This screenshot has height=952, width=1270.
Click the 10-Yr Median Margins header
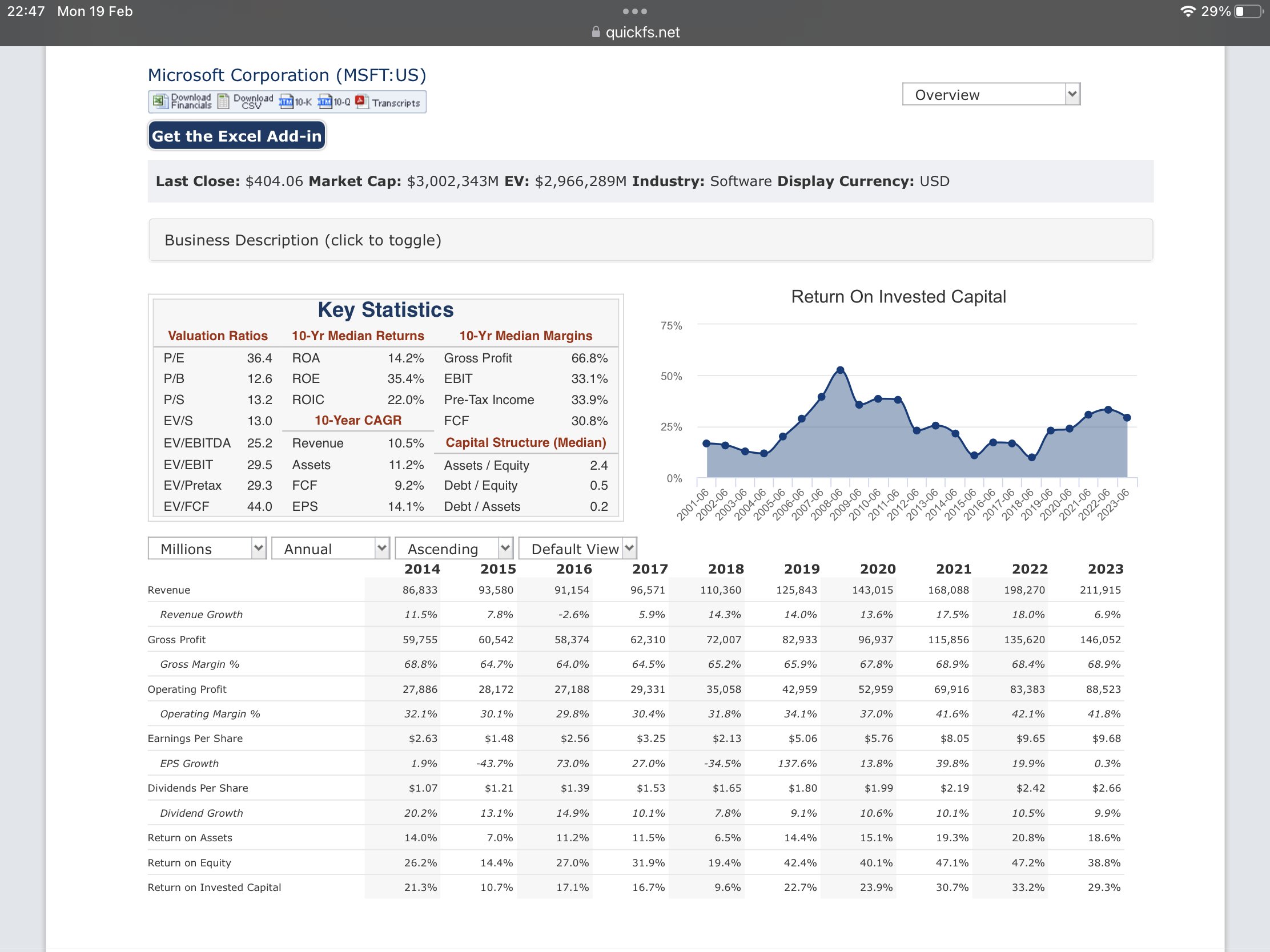coord(525,336)
